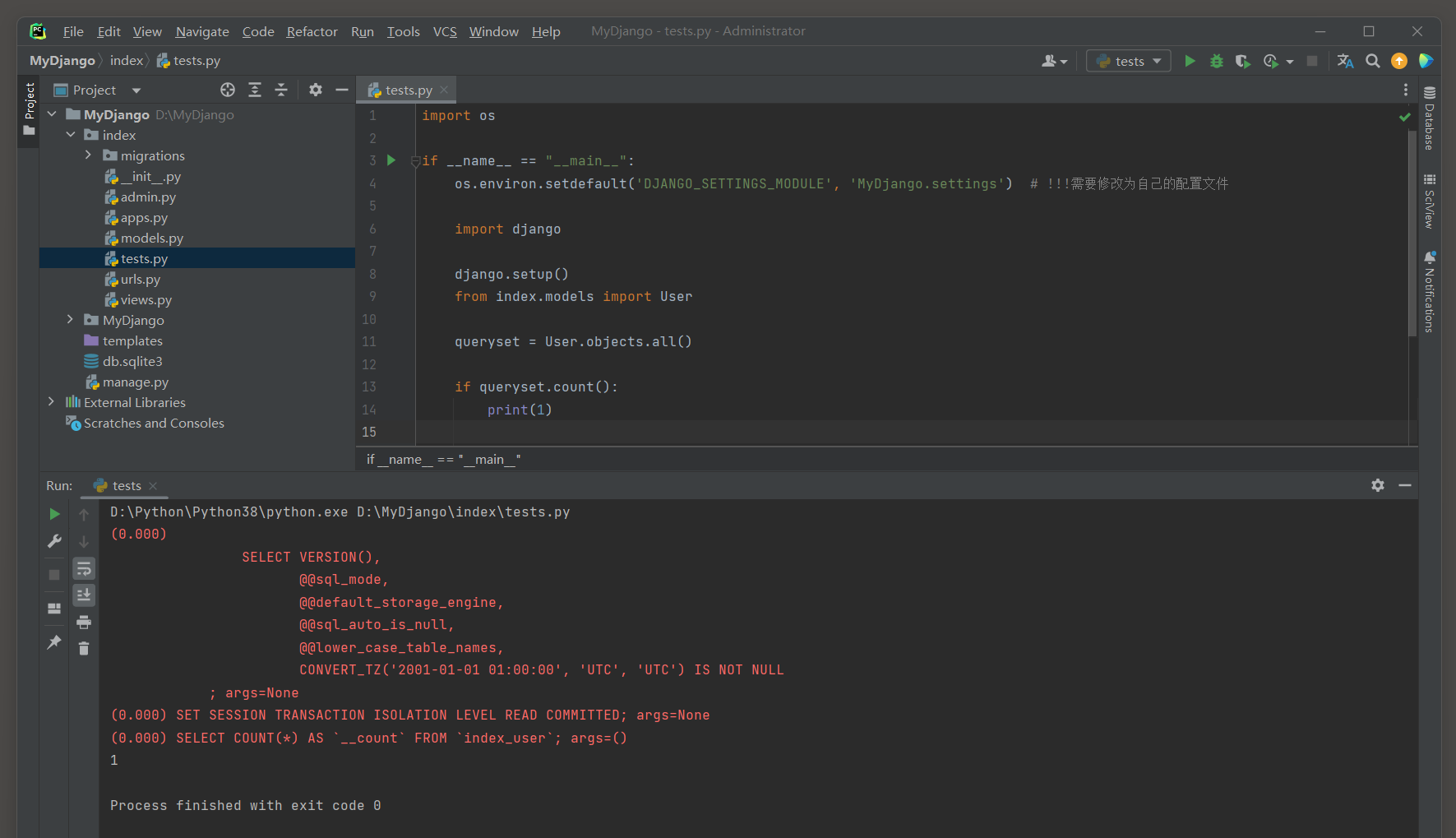Select the tests.py editor tab
The image size is (1456, 838).
408,90
